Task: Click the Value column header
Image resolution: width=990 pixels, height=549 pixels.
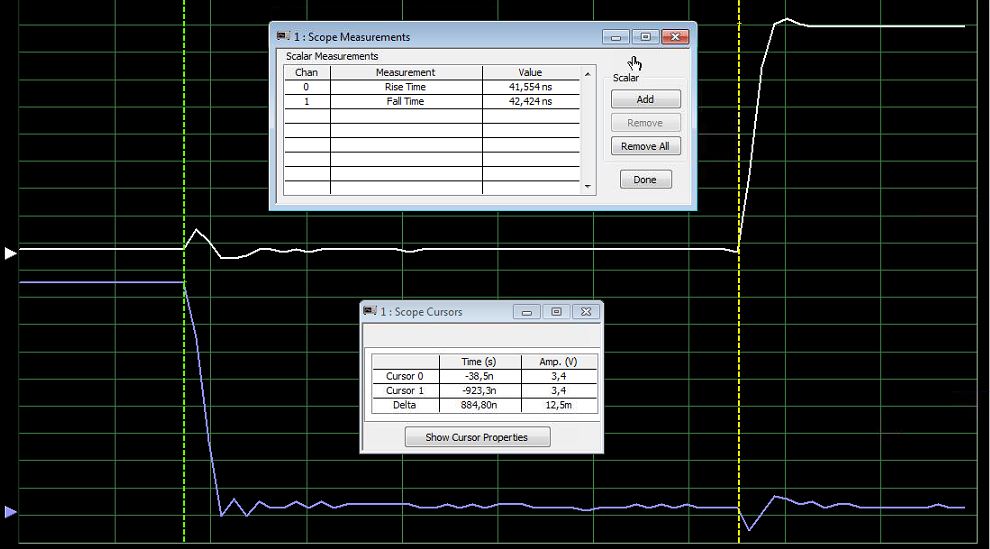Action: coord(530,73)
